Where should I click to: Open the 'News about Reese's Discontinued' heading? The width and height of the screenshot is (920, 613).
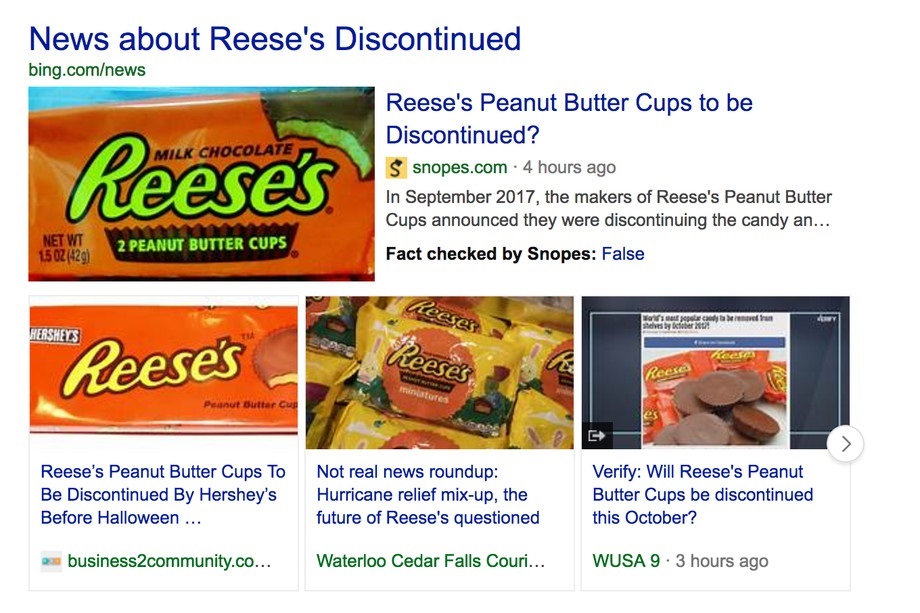(x=275, y=39)
